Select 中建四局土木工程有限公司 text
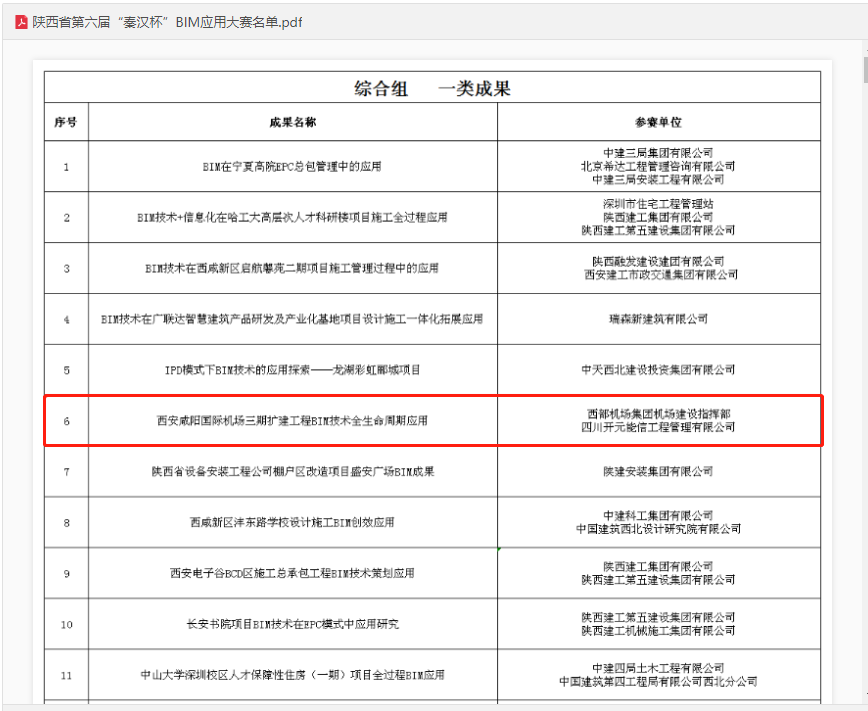 pyautogui.click(x=658, y=669)
